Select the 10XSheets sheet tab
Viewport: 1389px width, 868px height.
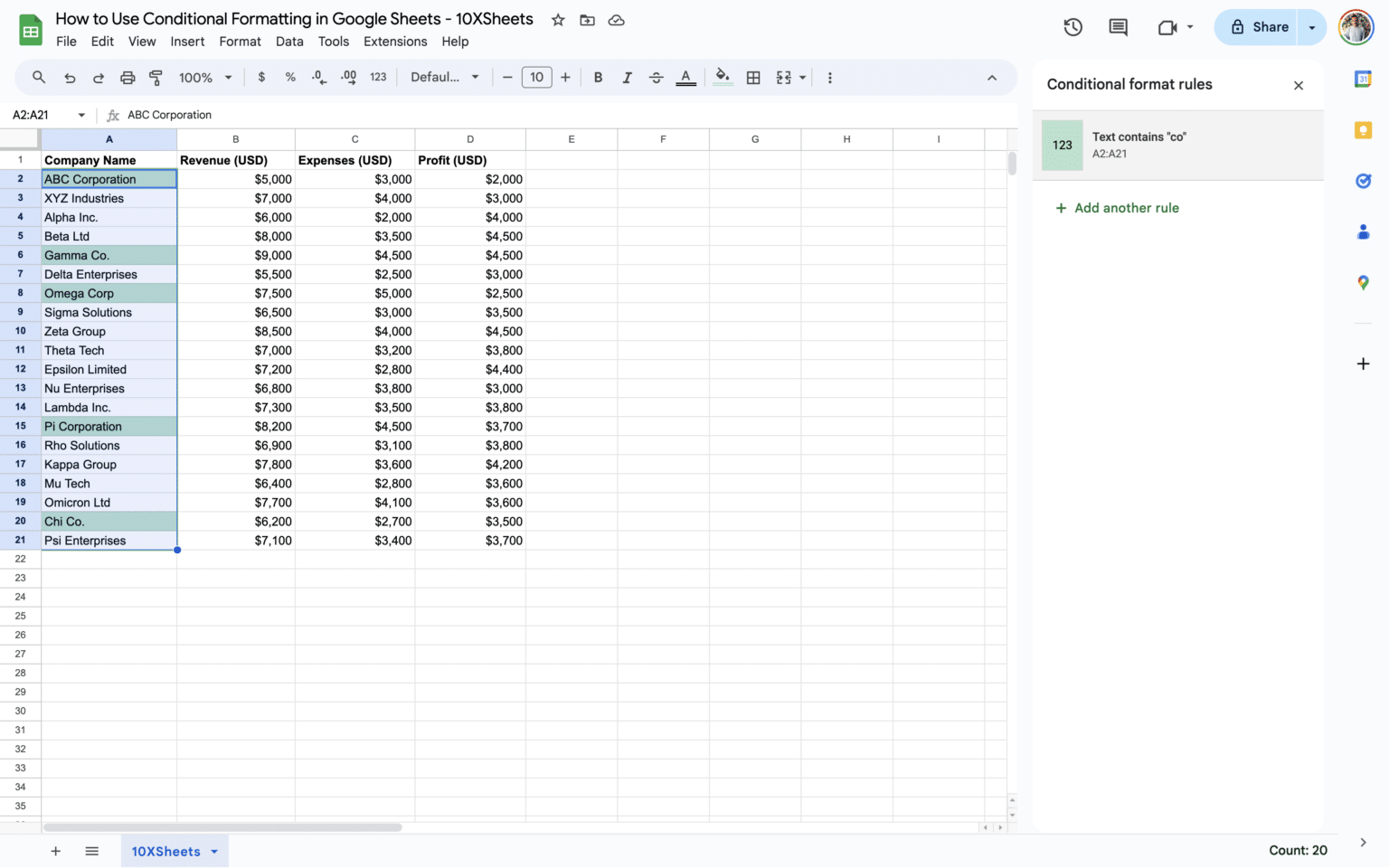(166, 851)
